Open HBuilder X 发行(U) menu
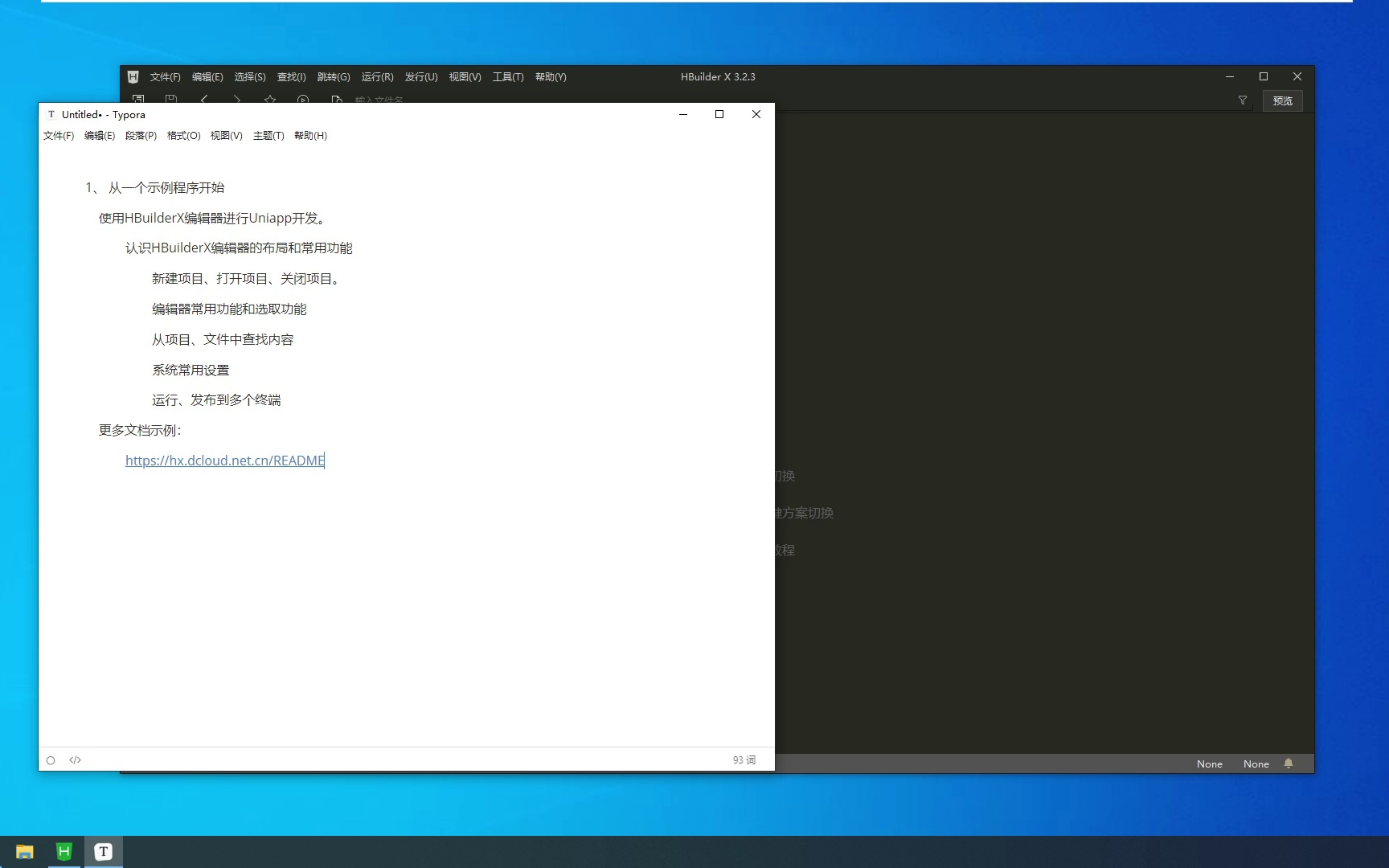The image size is (1389, 868). point(421,77)
